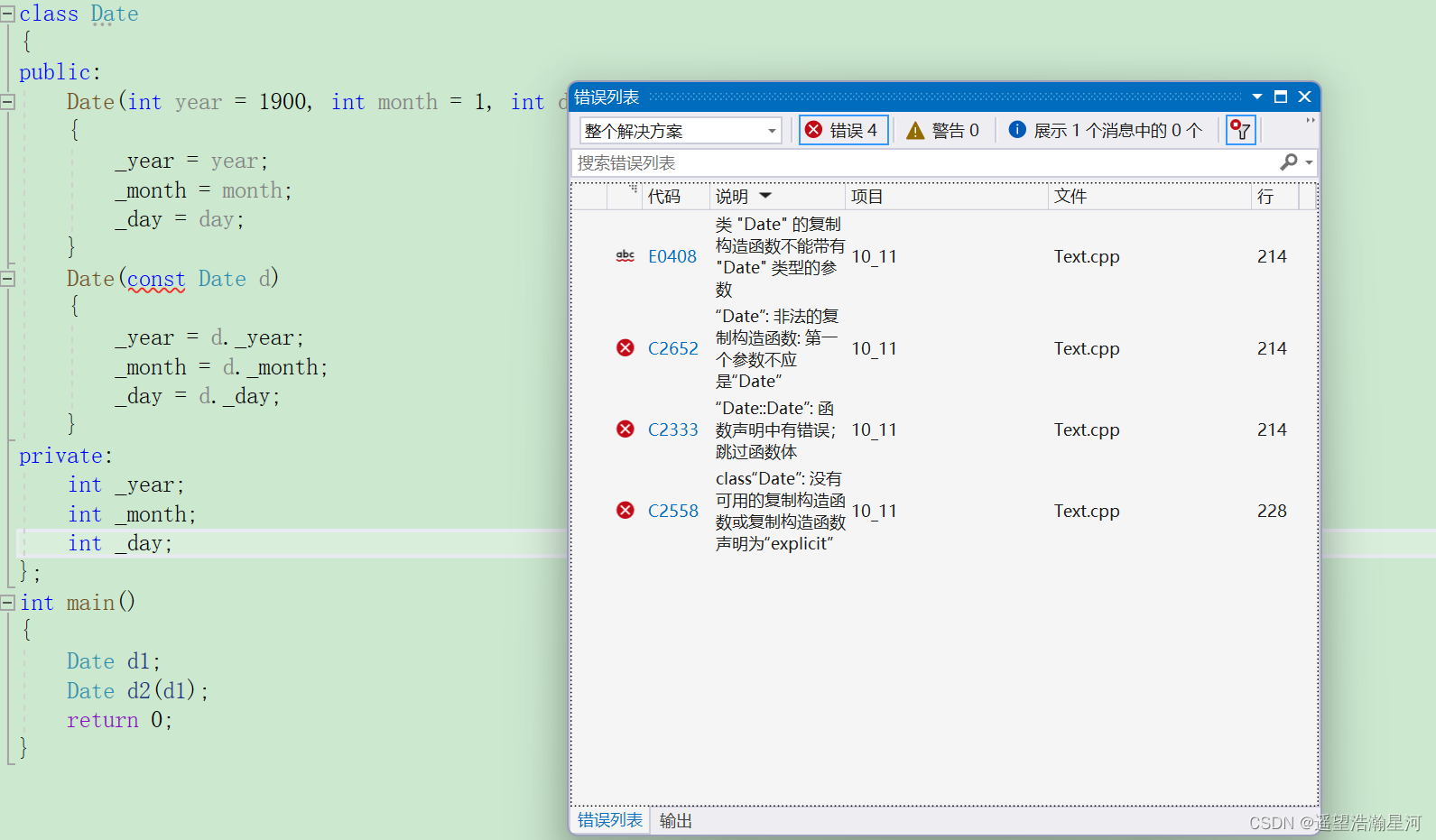Click the 'int _day;' member declaration line
Viewport: 1436px width, 840px height.
pyautogui.click(x=119, y=543)
